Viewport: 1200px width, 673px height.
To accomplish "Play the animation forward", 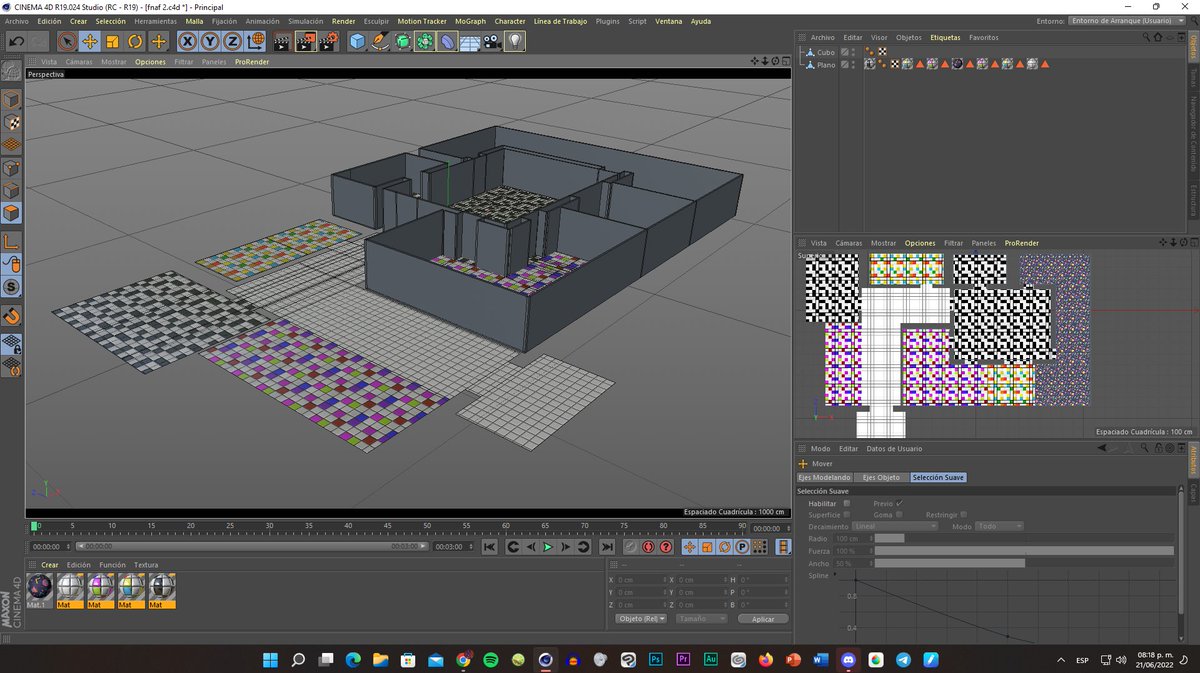I will [x=548, y=547].
